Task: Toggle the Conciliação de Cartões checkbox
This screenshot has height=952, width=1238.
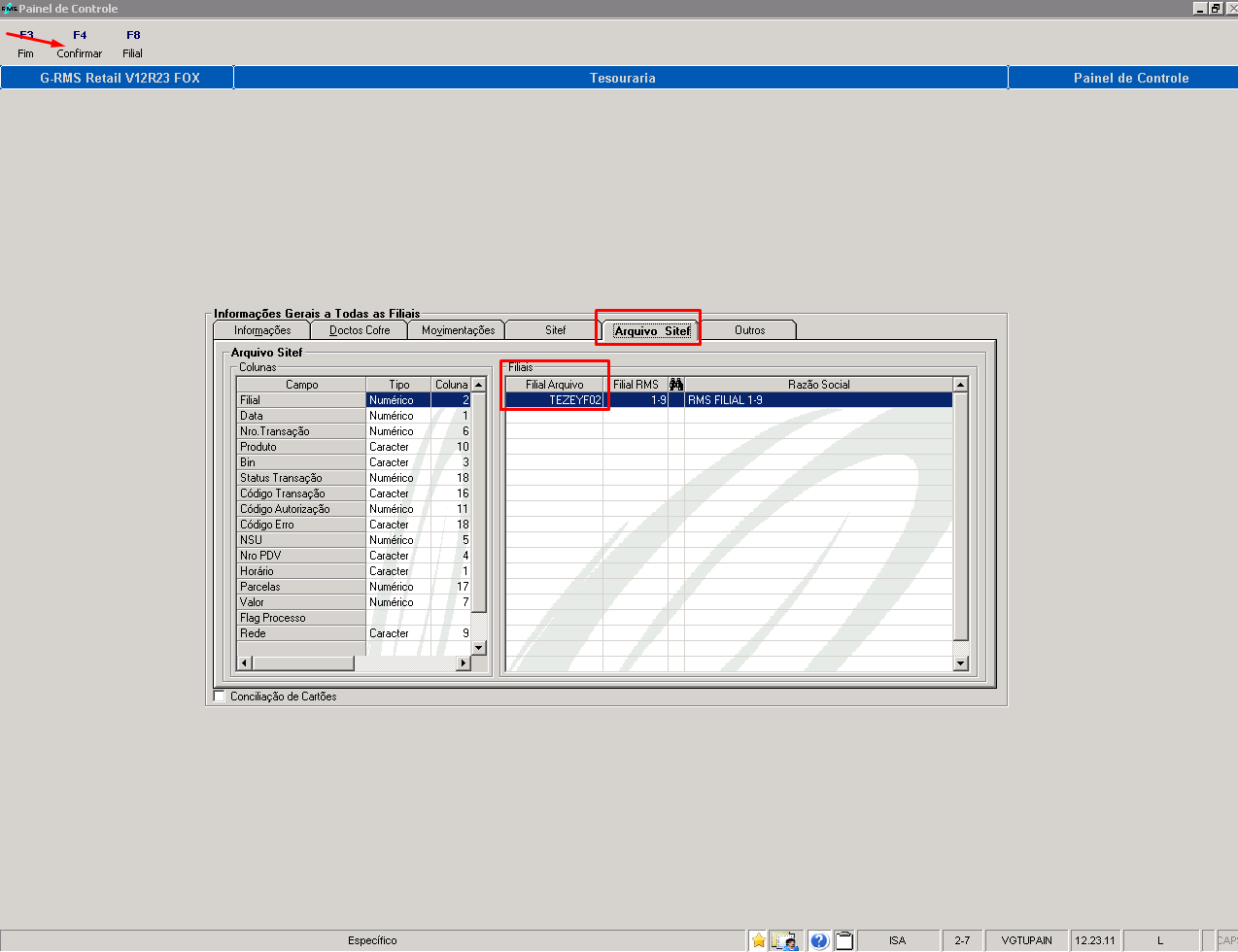Action: click(x=220, y=696)
